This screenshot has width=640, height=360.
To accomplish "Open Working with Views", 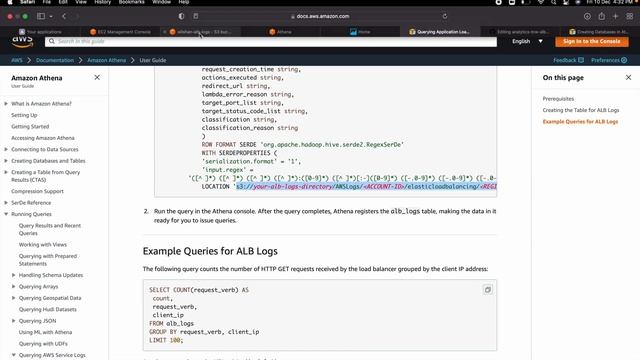I will 42,244.
